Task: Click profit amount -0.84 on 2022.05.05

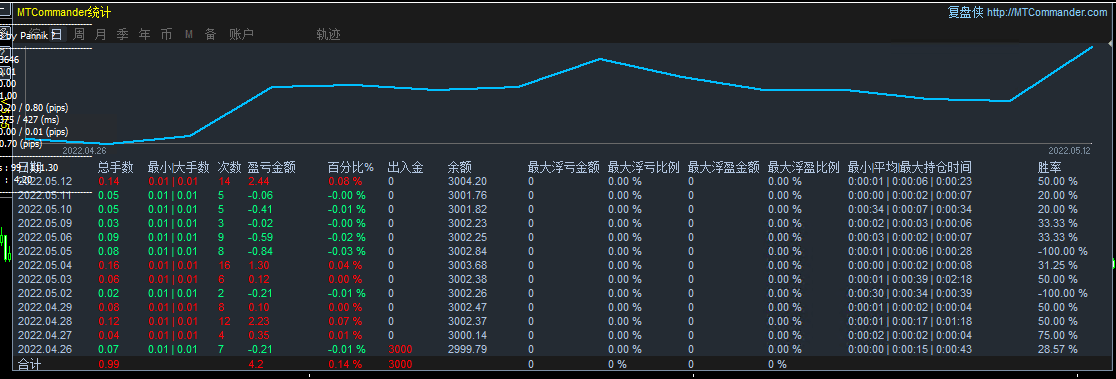Action: click(260, 251)
